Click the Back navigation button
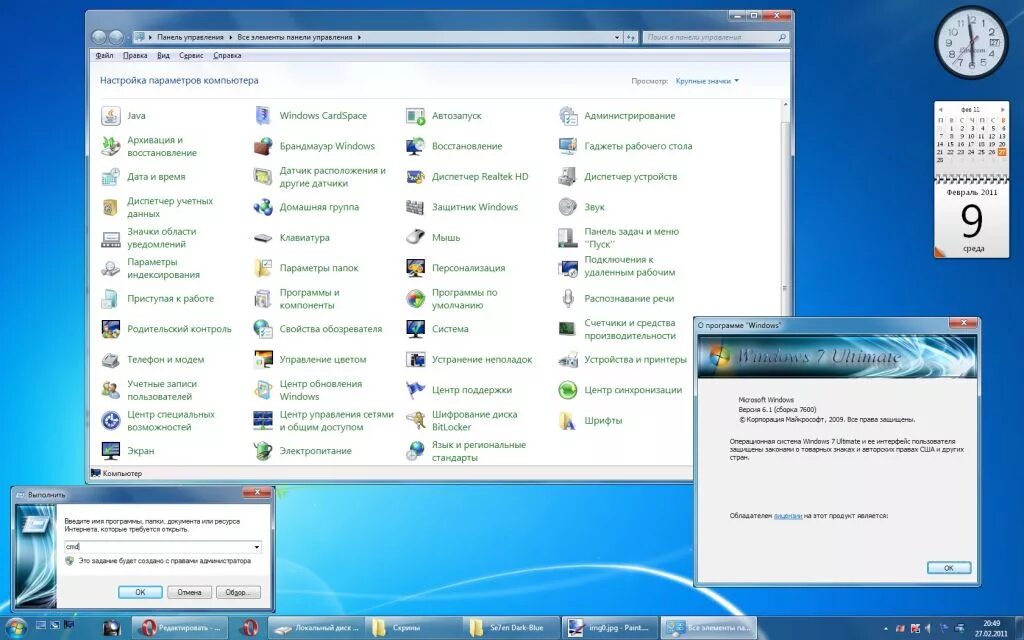 click(x=99, y=37)
